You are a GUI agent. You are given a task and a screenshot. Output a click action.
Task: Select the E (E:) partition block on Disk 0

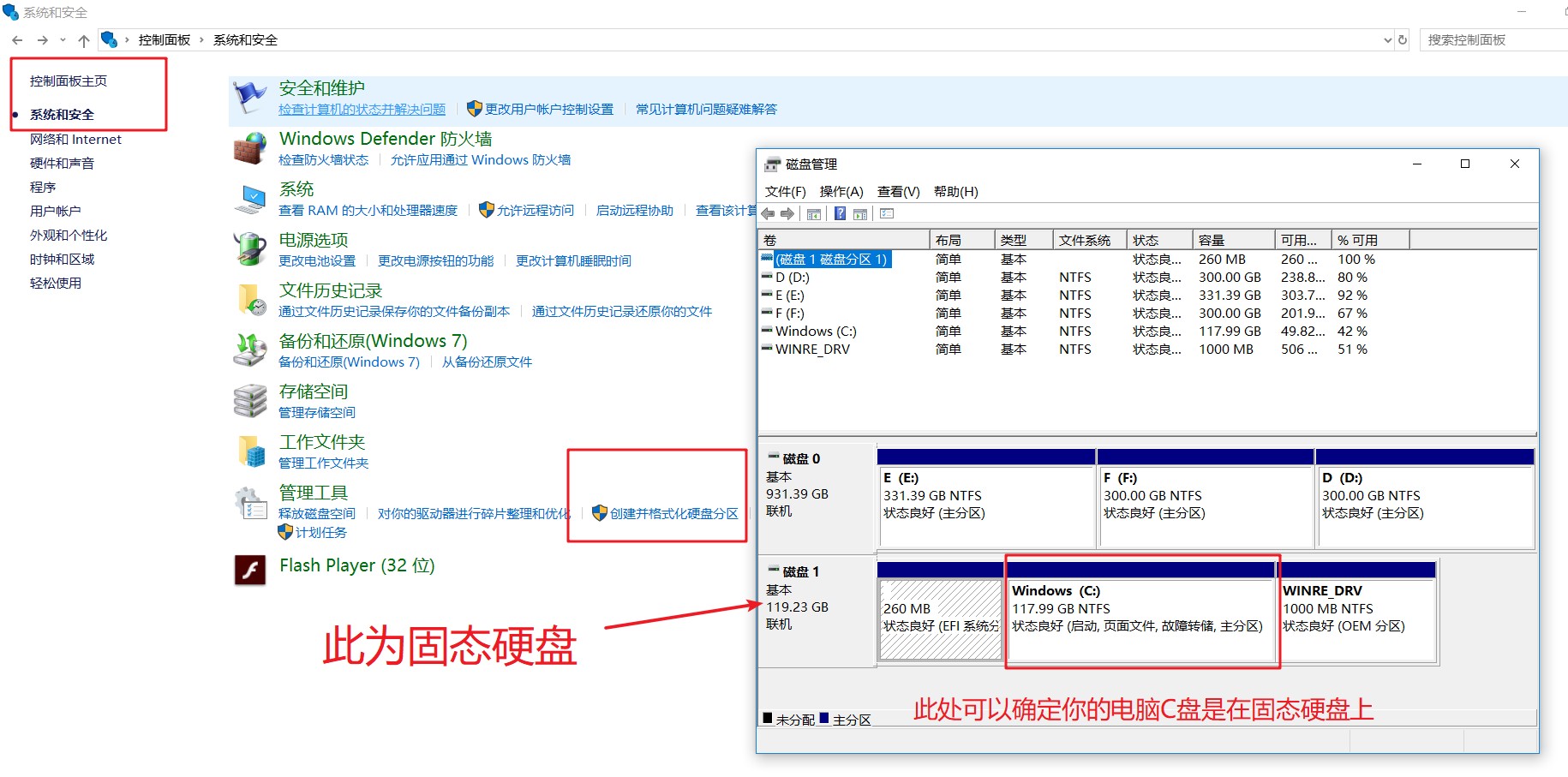(986, 498)
